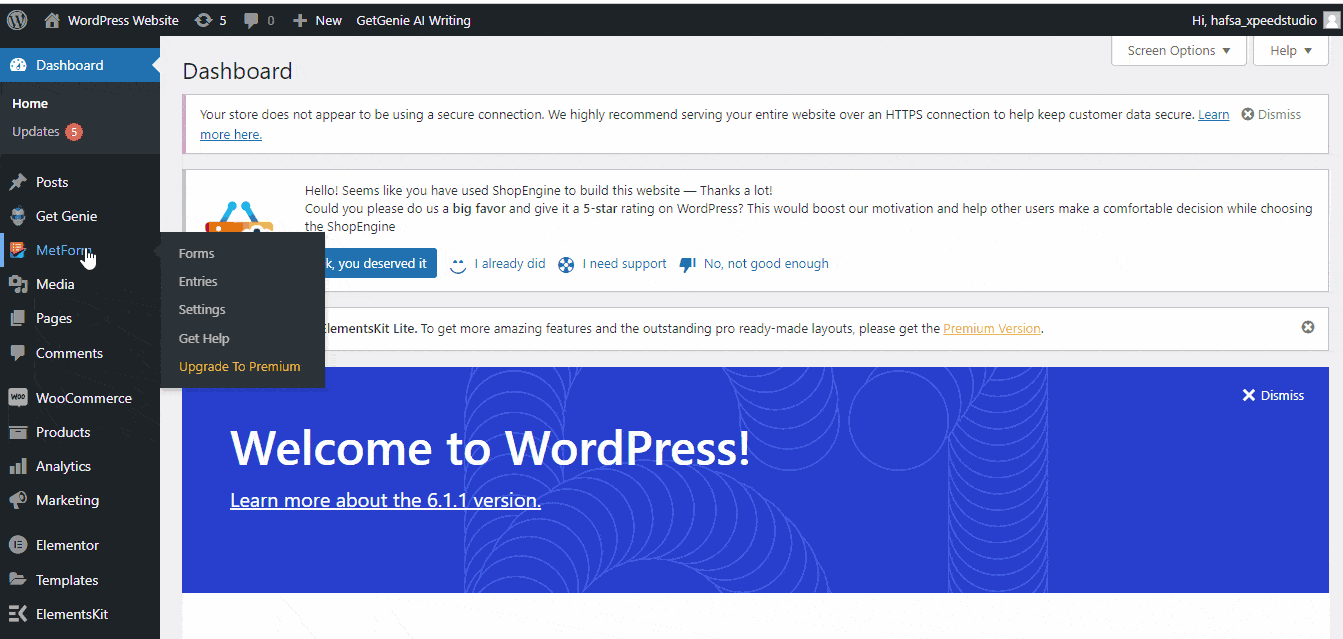Click the Elementor menu label
The width and height of the screenshot is (1343, 639).
click(x=67, y=545)
